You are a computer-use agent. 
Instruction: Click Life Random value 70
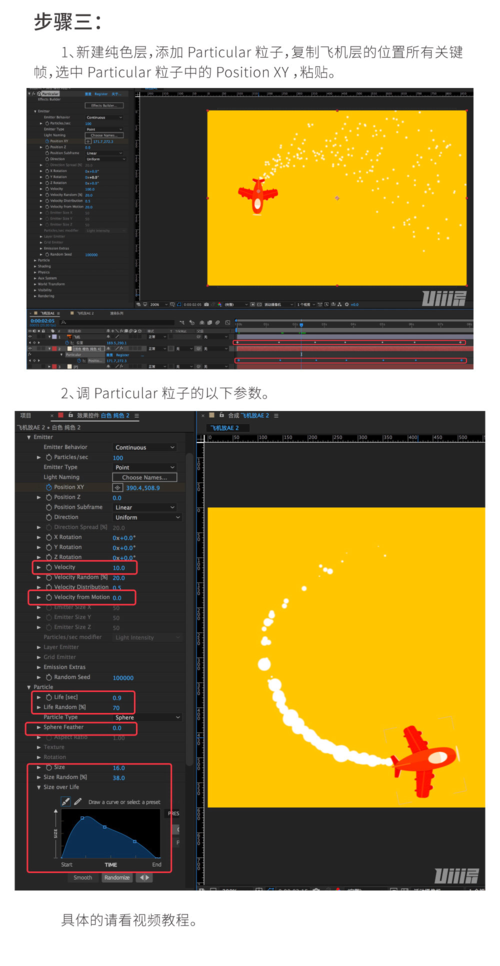coord(116,707)
